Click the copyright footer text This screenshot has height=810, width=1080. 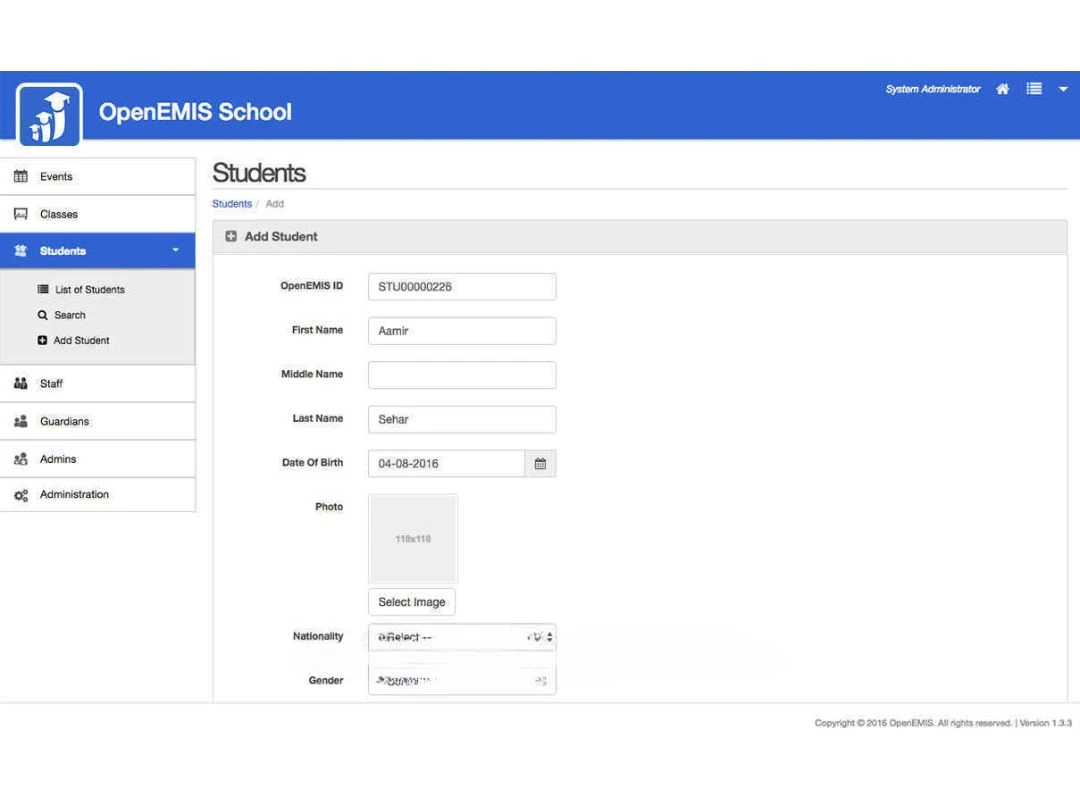point(943,723)
